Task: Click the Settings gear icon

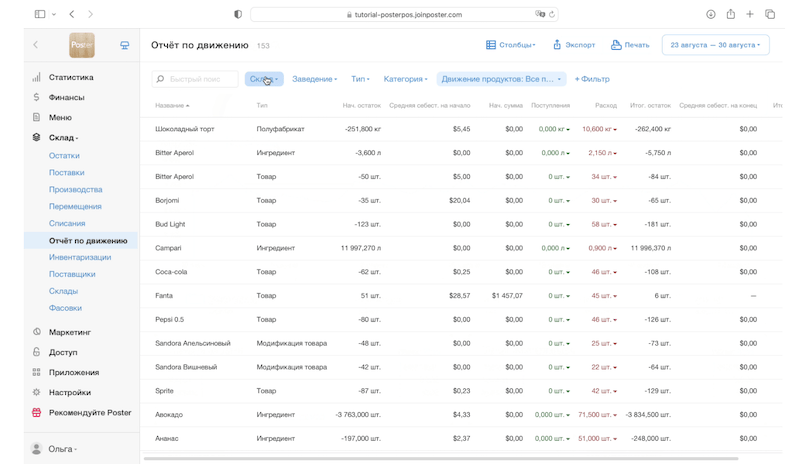Action: click(36, 392)
